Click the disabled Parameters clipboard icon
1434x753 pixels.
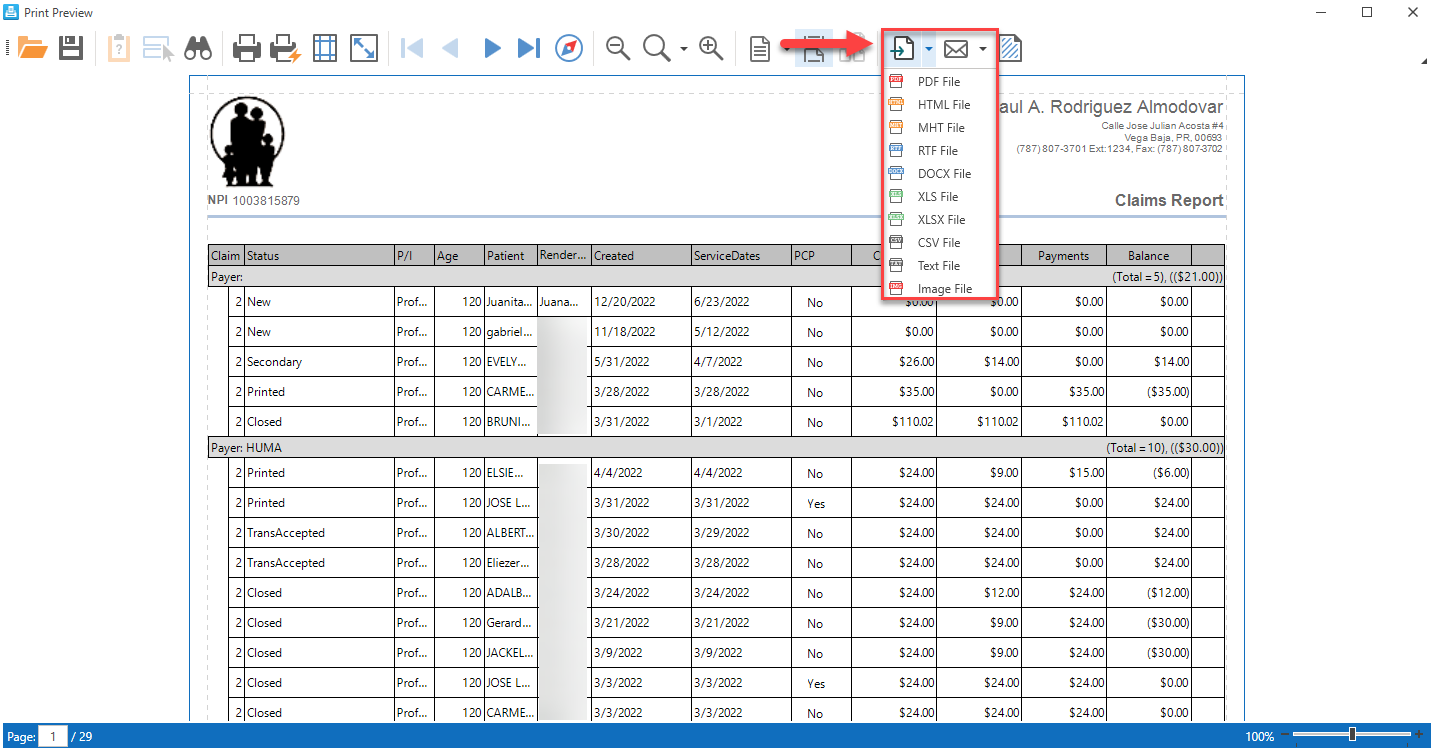point(119,48)
